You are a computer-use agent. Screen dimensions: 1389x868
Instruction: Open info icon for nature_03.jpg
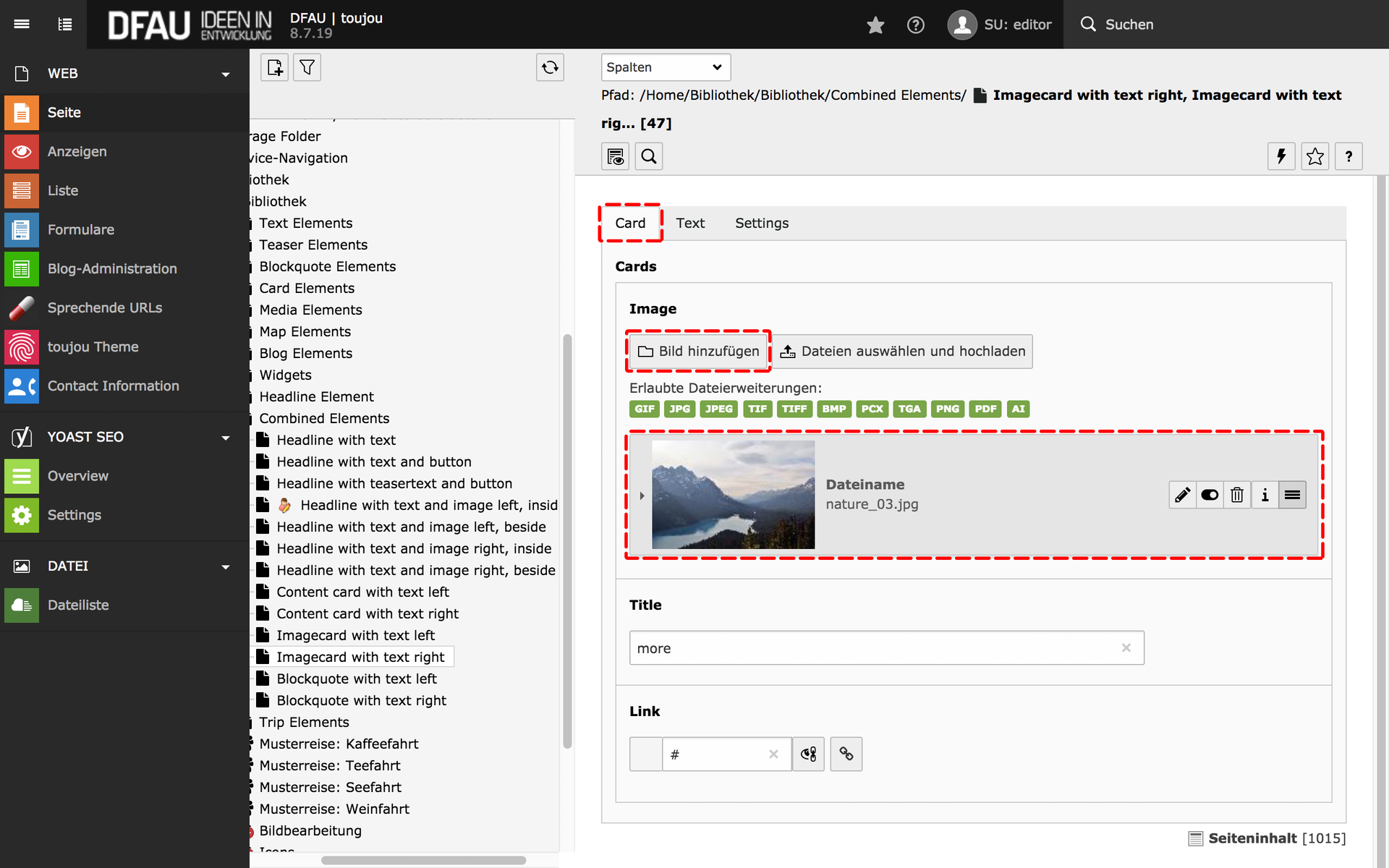point(1265,495)
